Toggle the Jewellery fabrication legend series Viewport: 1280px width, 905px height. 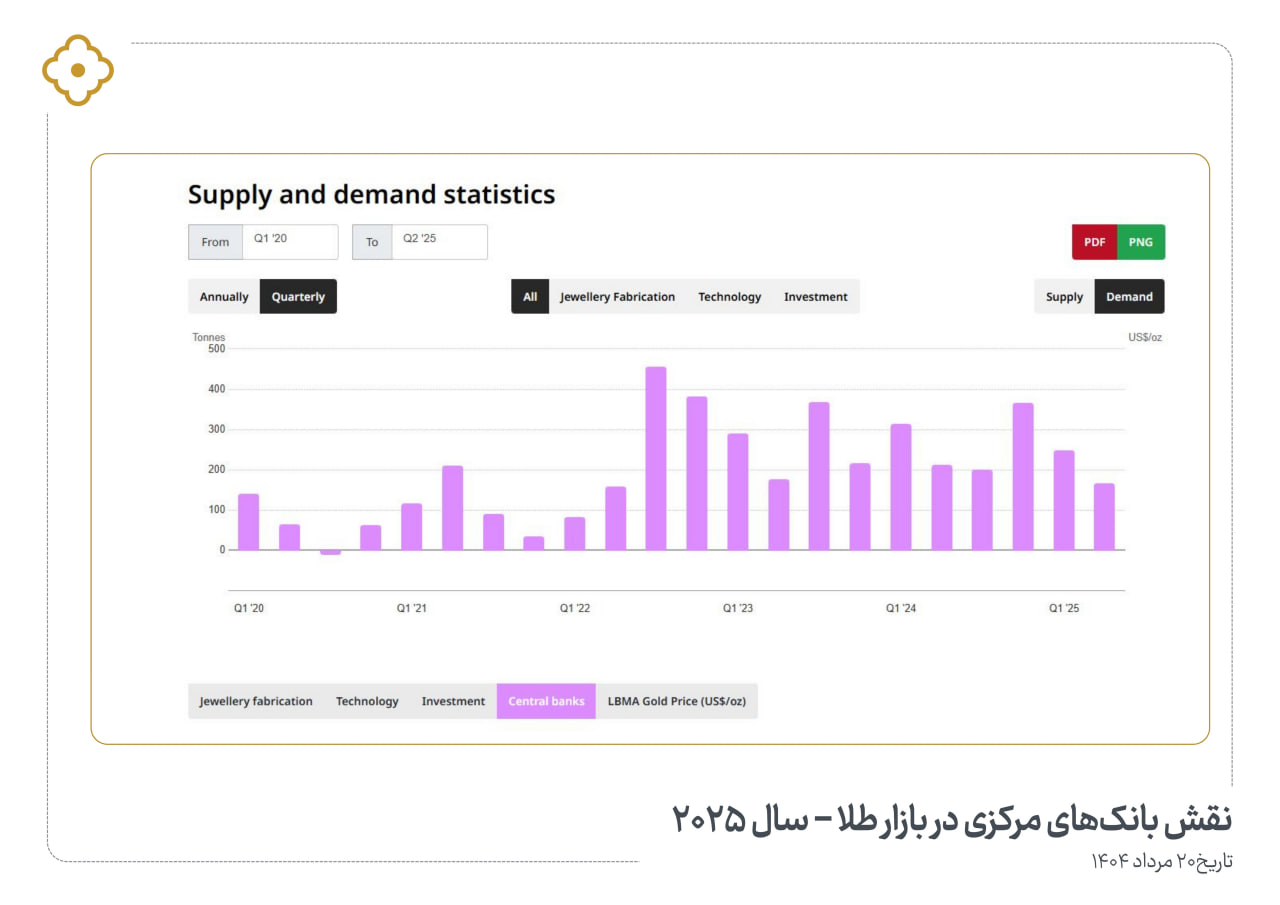(x=256, y=701)
